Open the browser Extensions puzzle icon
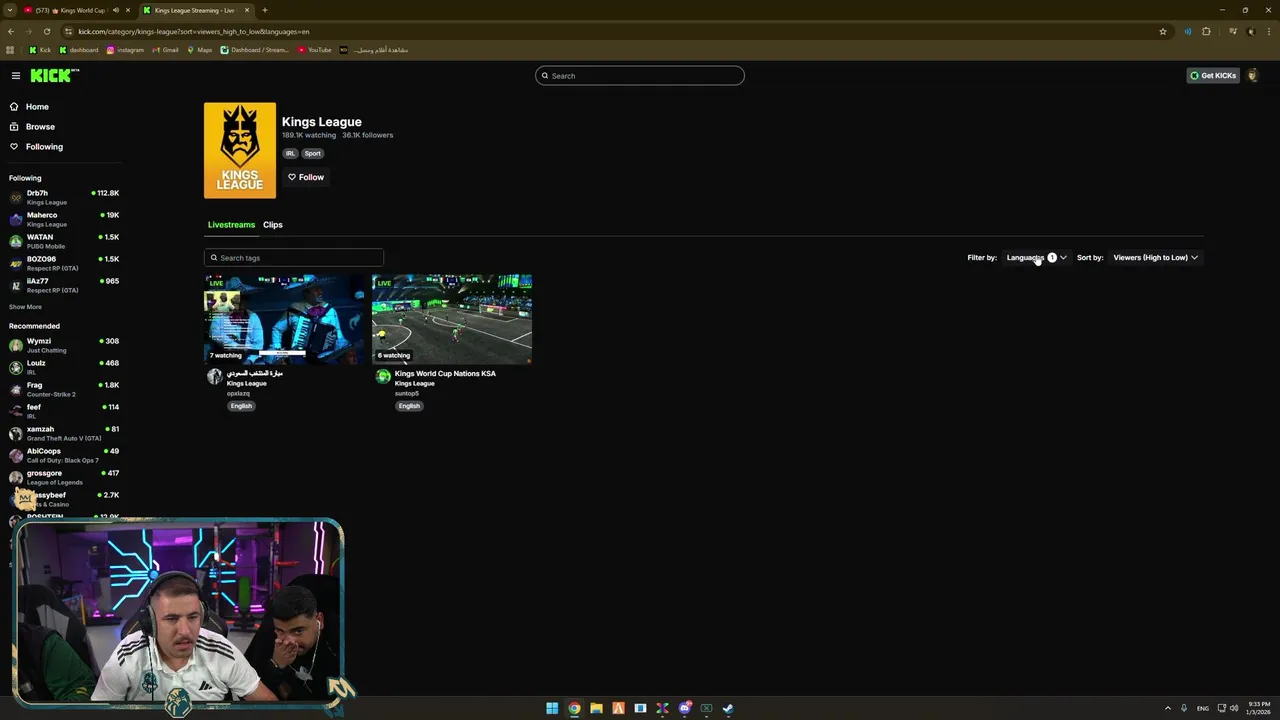The height and width of the screenshot is (720, 1280). pyautogui.click(x=1206, y=31)
